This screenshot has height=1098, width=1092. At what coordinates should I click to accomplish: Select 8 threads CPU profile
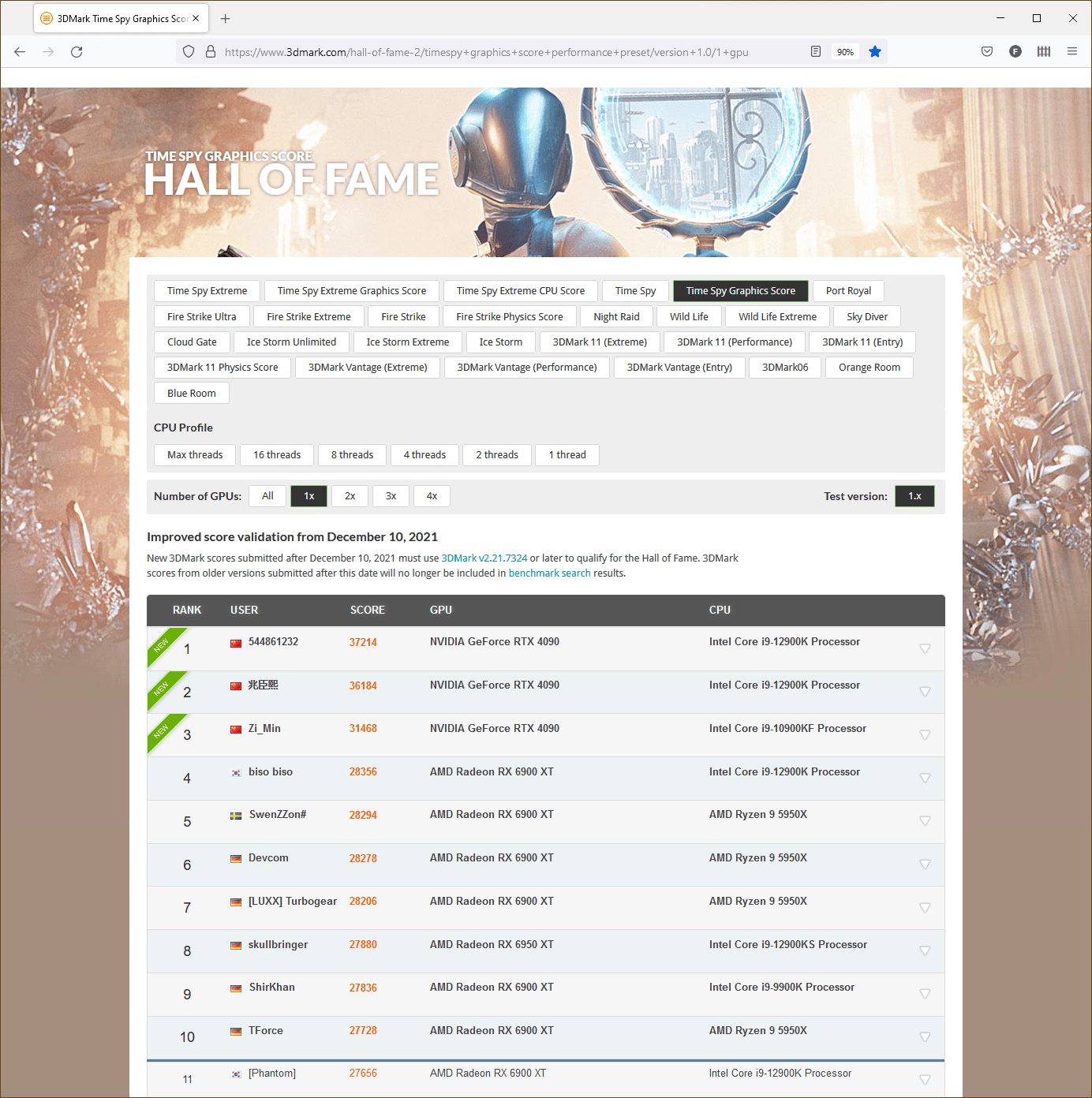click(353, 455)
